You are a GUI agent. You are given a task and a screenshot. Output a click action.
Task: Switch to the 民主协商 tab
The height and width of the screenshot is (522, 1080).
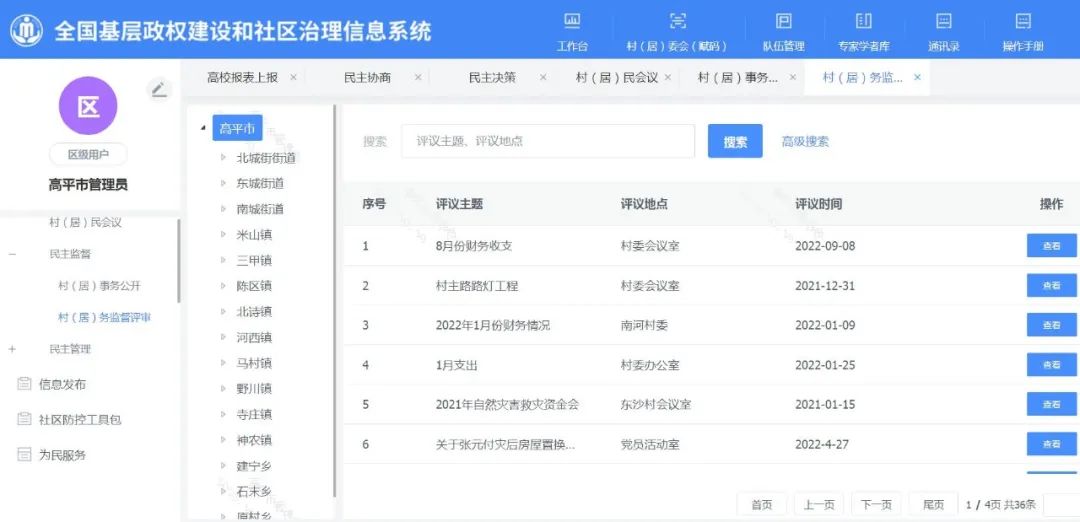[367, 77]
